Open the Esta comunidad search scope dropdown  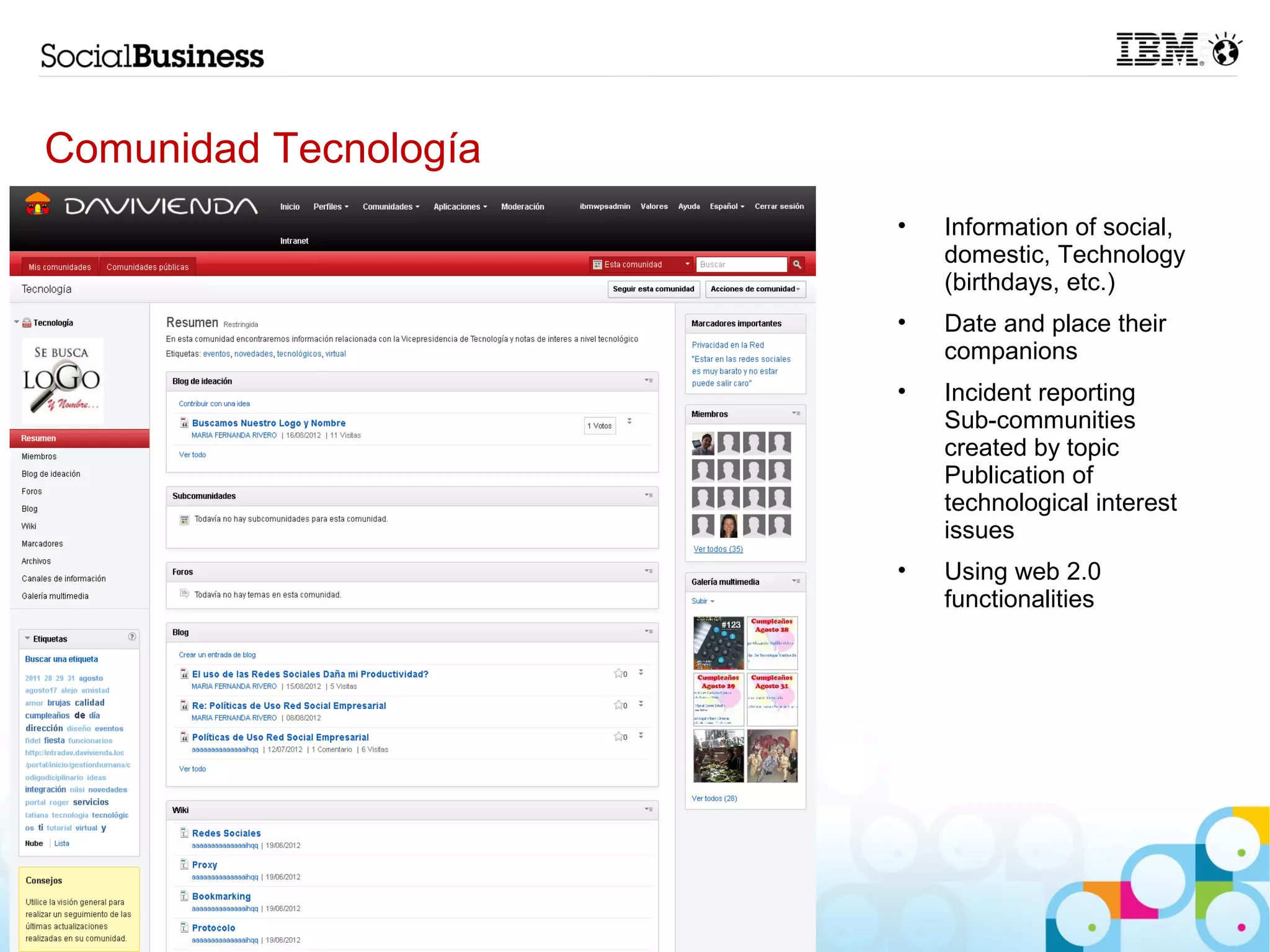641,265
